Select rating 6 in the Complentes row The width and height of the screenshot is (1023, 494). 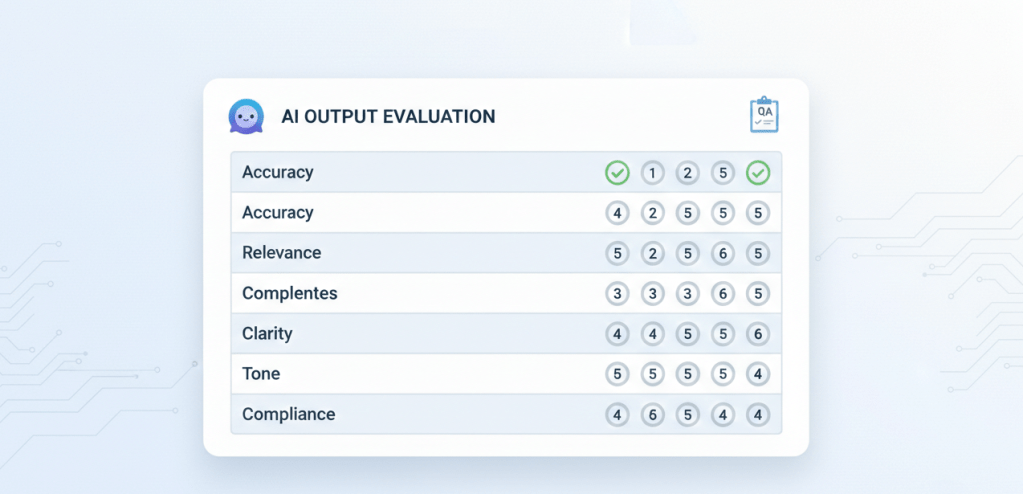point(723,294)
